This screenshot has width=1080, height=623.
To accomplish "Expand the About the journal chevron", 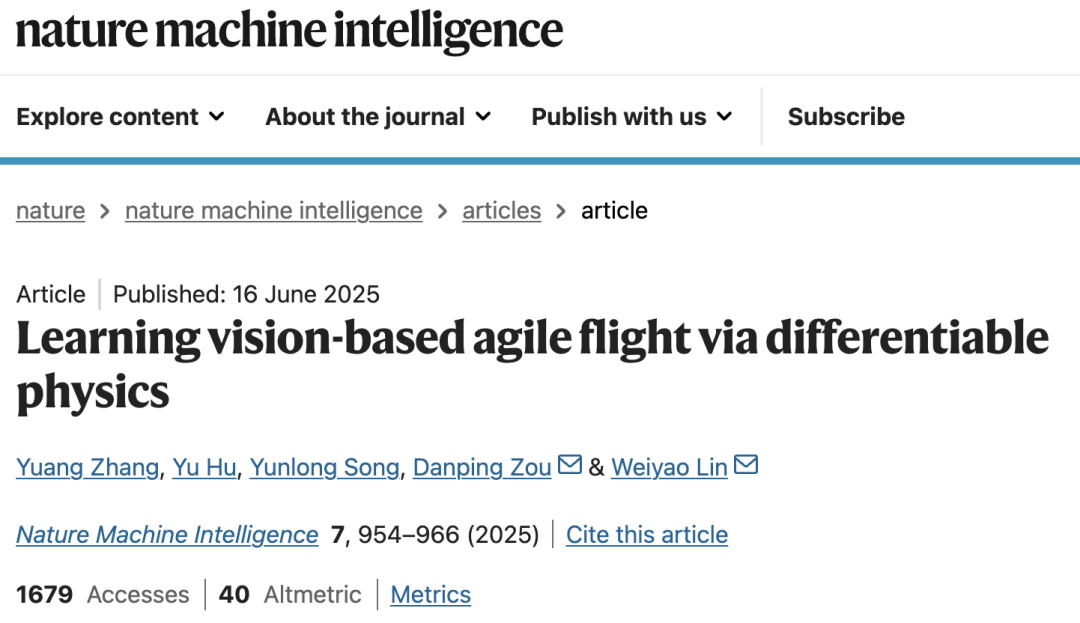I will (x=484, y=116).
